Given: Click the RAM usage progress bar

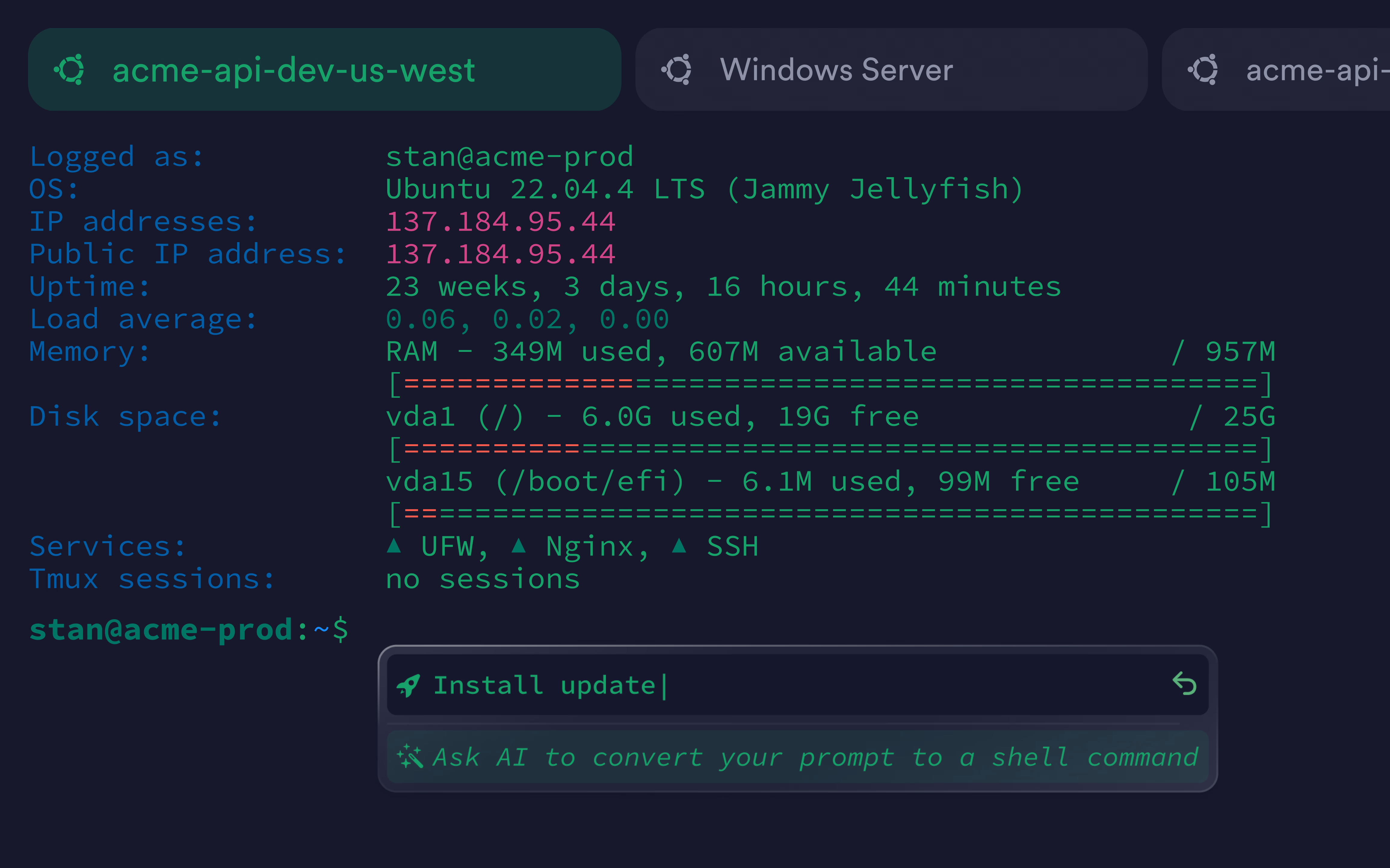Looking at the screenshot, I should (x=830, y=385).
